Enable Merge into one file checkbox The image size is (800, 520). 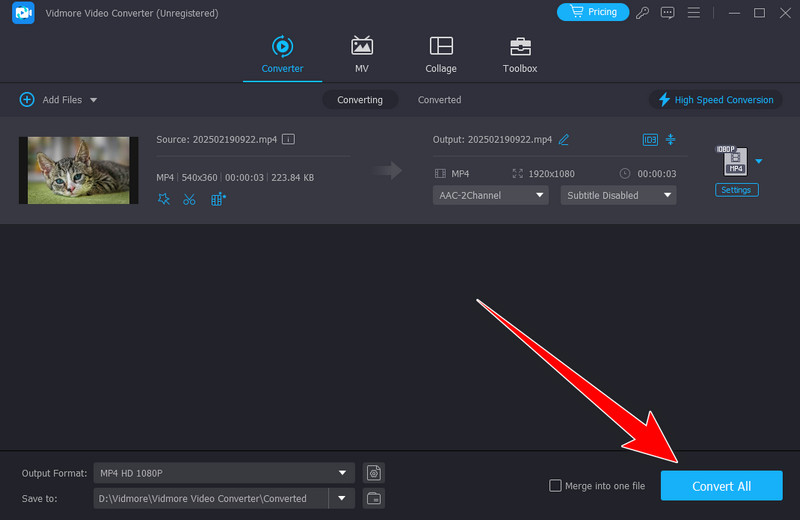point(555,486)
